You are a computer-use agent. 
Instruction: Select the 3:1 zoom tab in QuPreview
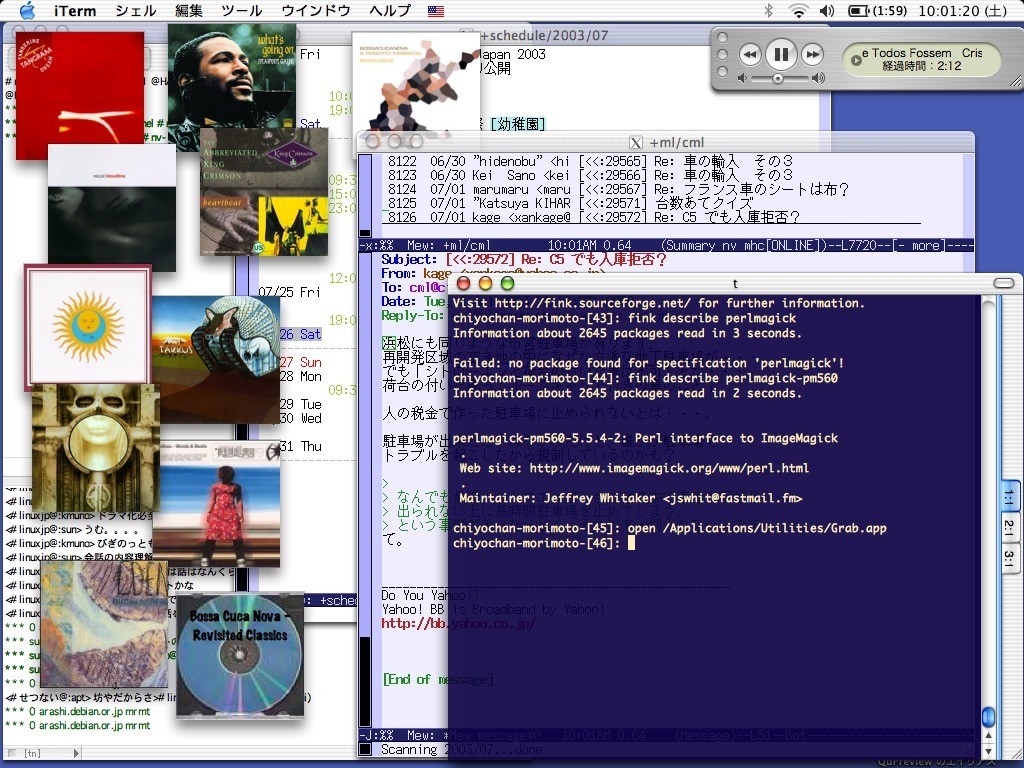(x=1010, y=558)
